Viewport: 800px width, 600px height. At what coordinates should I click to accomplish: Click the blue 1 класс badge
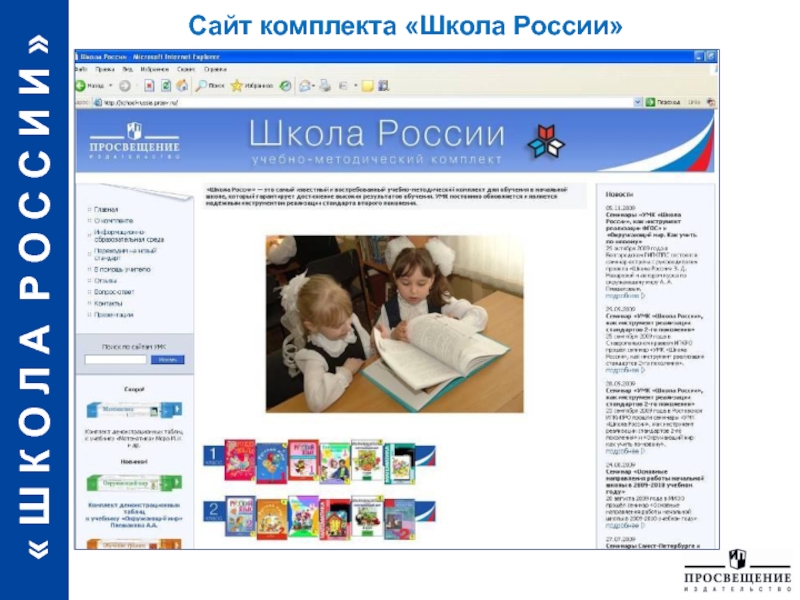[213, 456]
